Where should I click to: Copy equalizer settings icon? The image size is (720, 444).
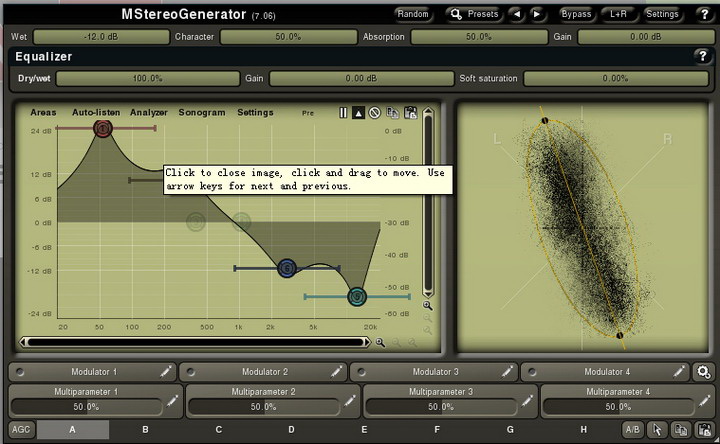[x=393, y=112]
